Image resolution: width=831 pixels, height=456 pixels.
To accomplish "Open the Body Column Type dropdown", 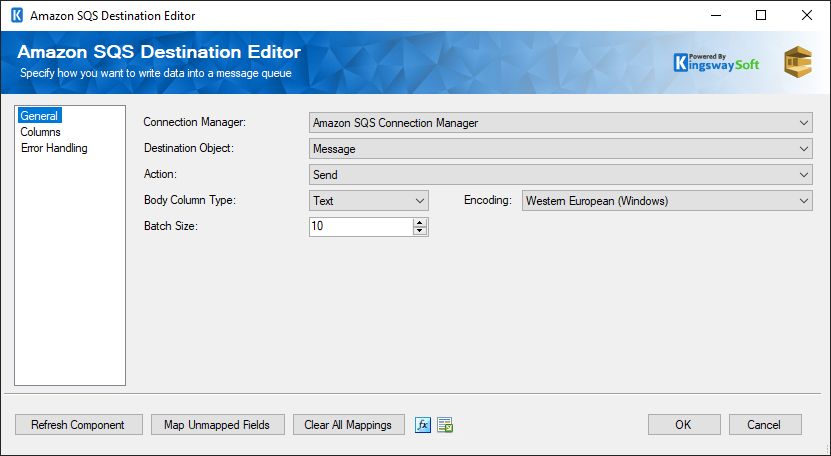I will [x=368, y=200].
